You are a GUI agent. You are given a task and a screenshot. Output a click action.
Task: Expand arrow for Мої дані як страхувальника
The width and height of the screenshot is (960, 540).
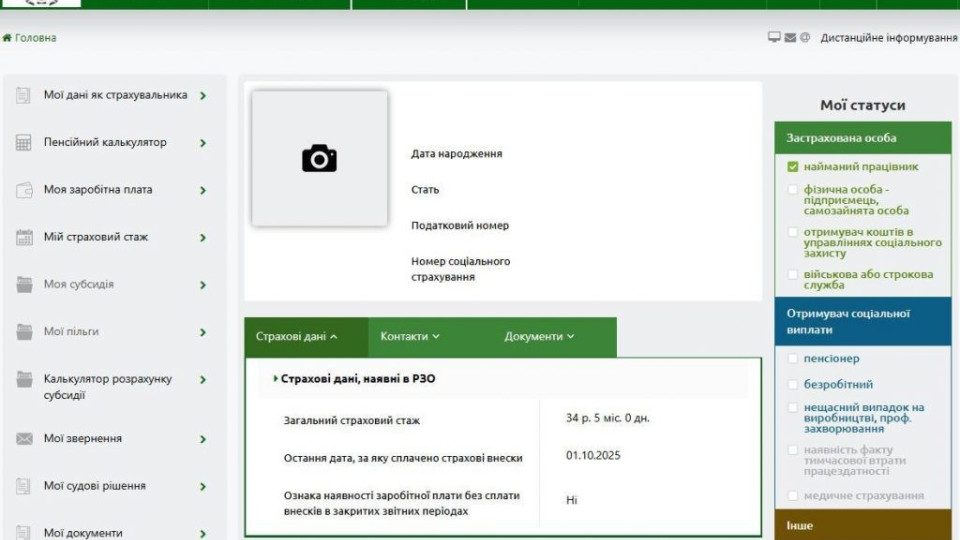[x=203, y=96]
